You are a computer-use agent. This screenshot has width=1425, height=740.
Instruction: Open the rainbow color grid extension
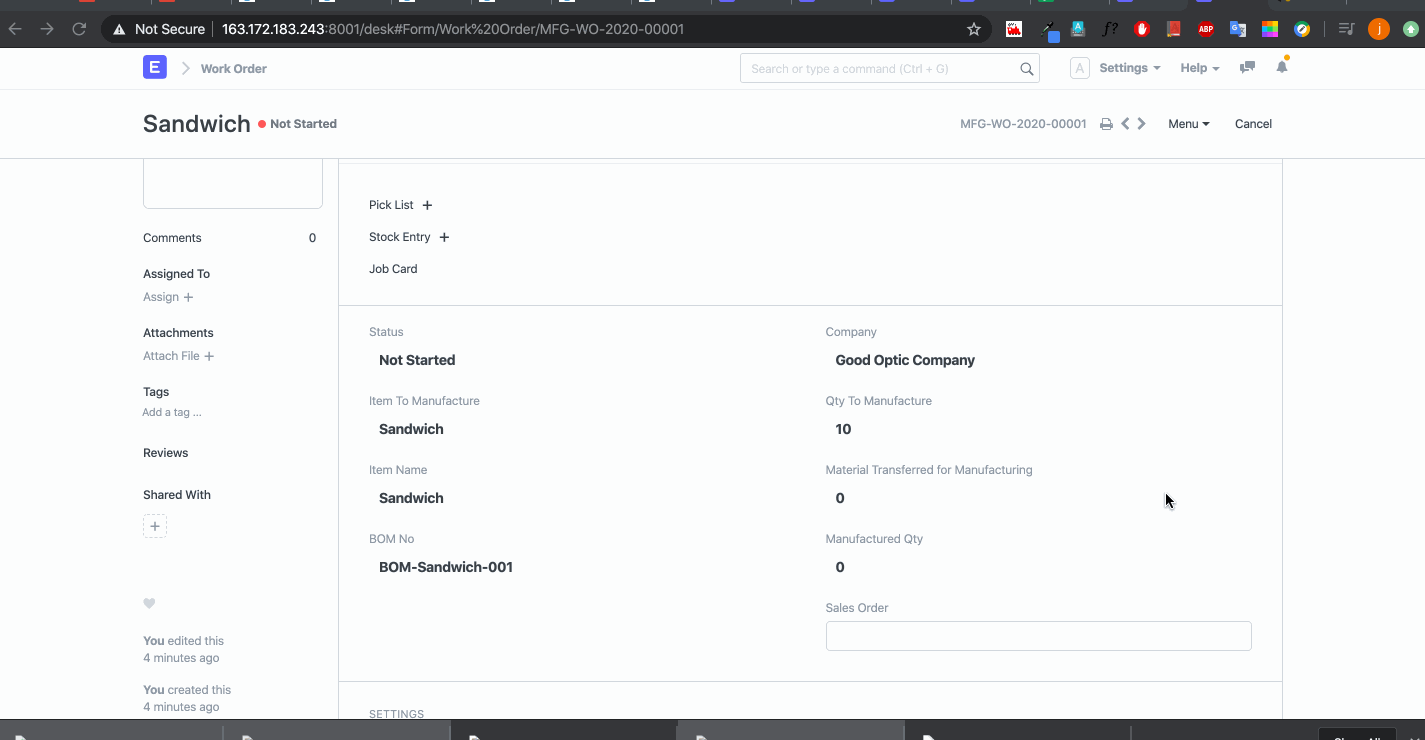pyautogui.click(x=1270, y=29)
